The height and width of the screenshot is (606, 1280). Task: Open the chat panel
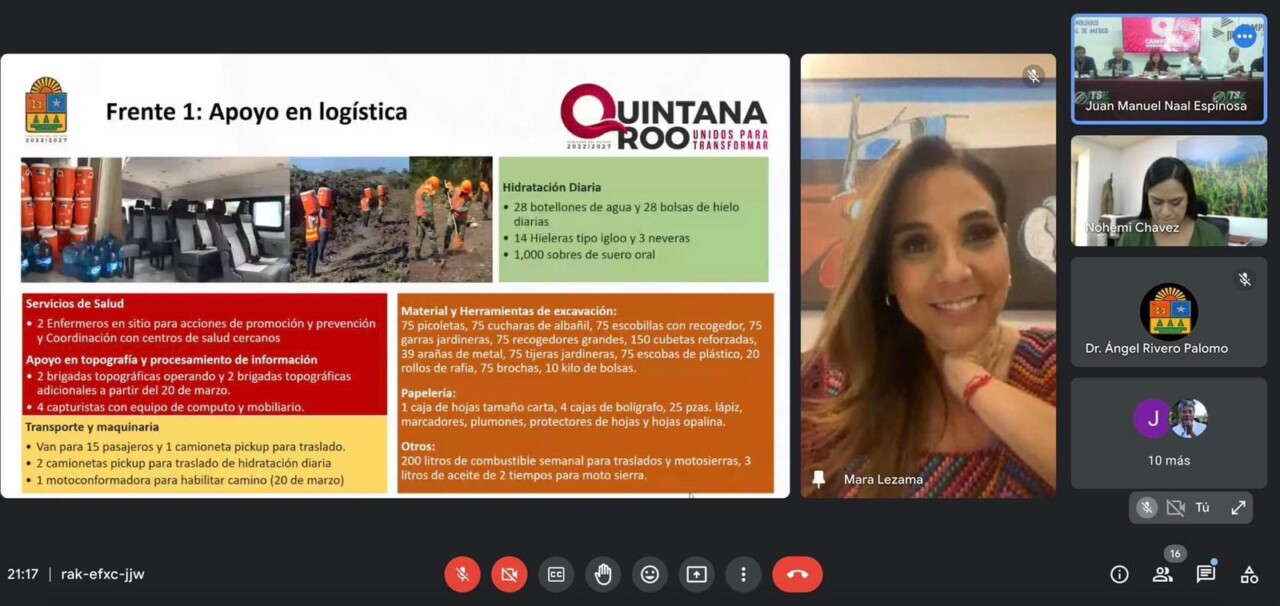pyautogui.click(x=1206, y=574)
